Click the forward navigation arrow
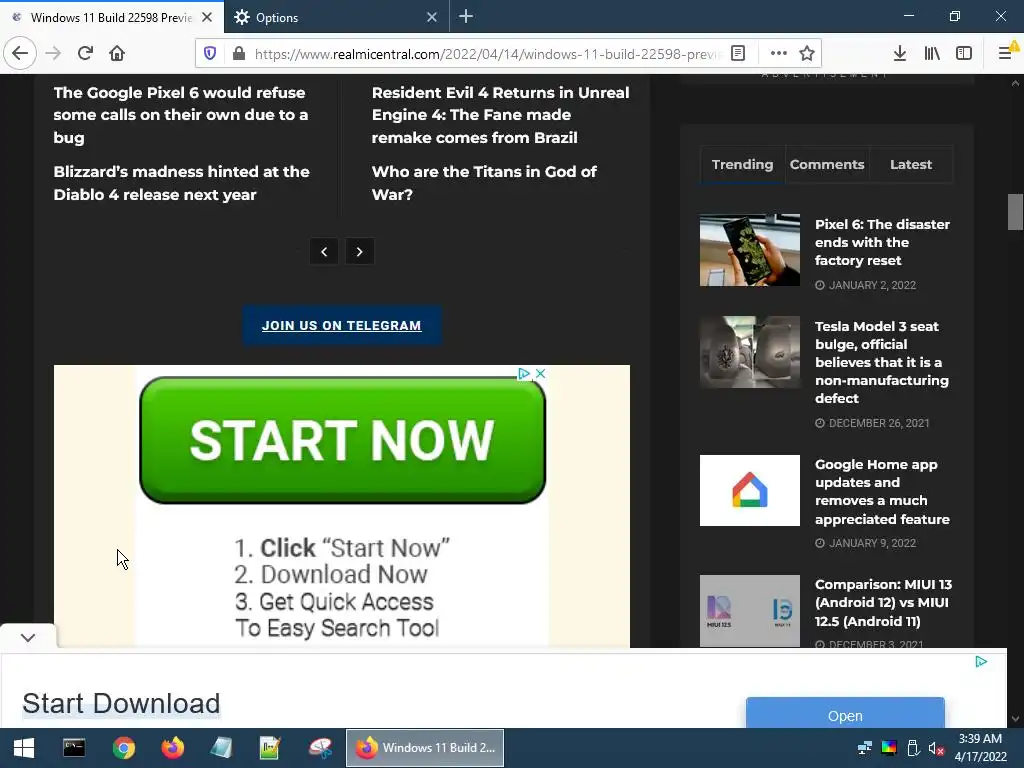Screen dimensions: 1024x768 [53, 53]
